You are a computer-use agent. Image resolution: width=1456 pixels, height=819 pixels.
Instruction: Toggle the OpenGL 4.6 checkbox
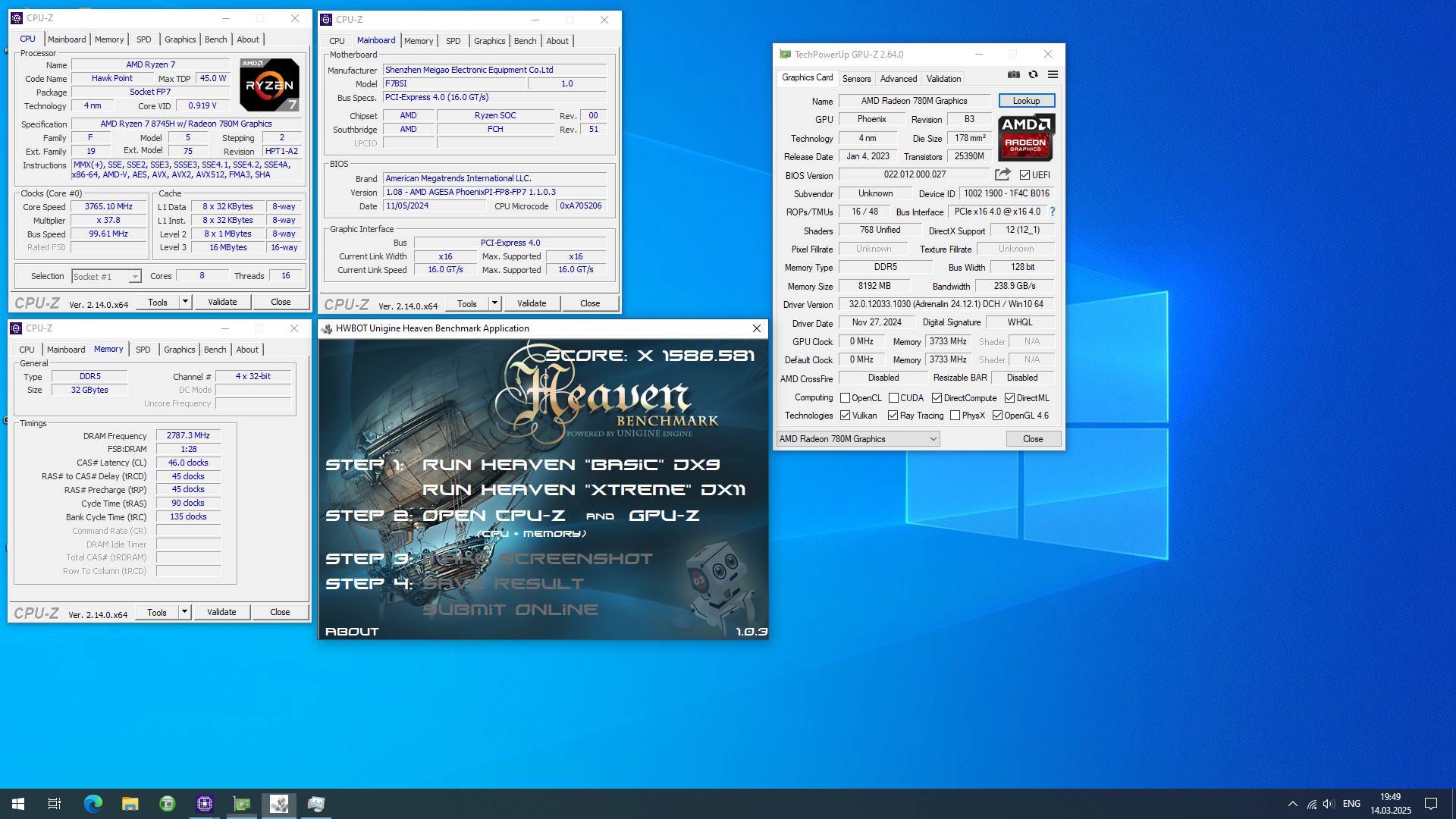coord(997,416)
